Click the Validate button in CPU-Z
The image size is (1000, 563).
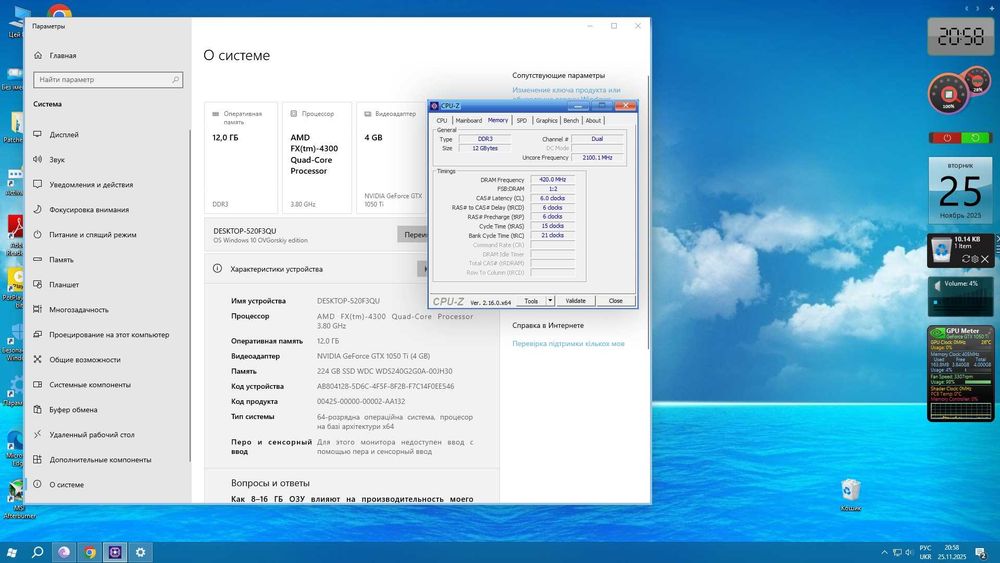click(x=575, y=301)
